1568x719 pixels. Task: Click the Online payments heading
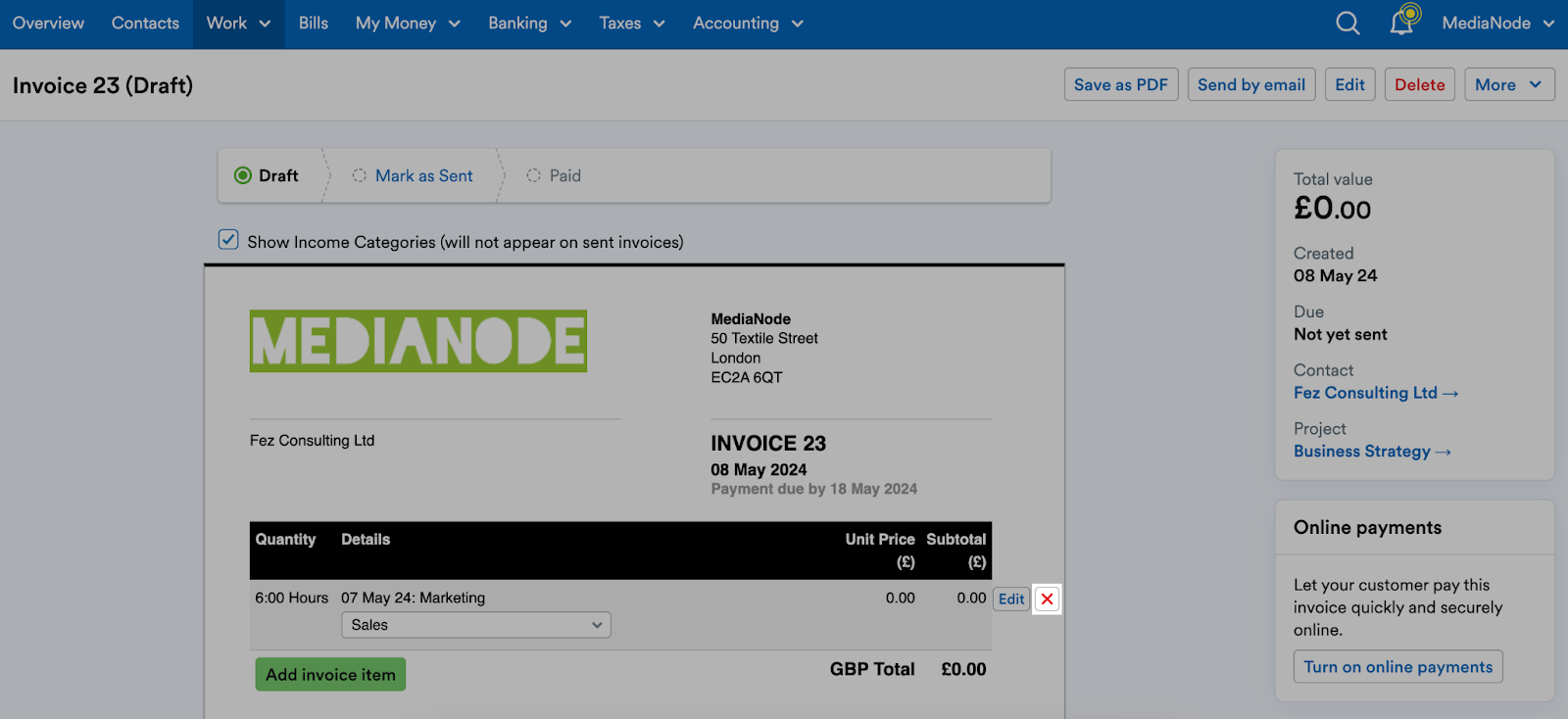[1367, 527]
